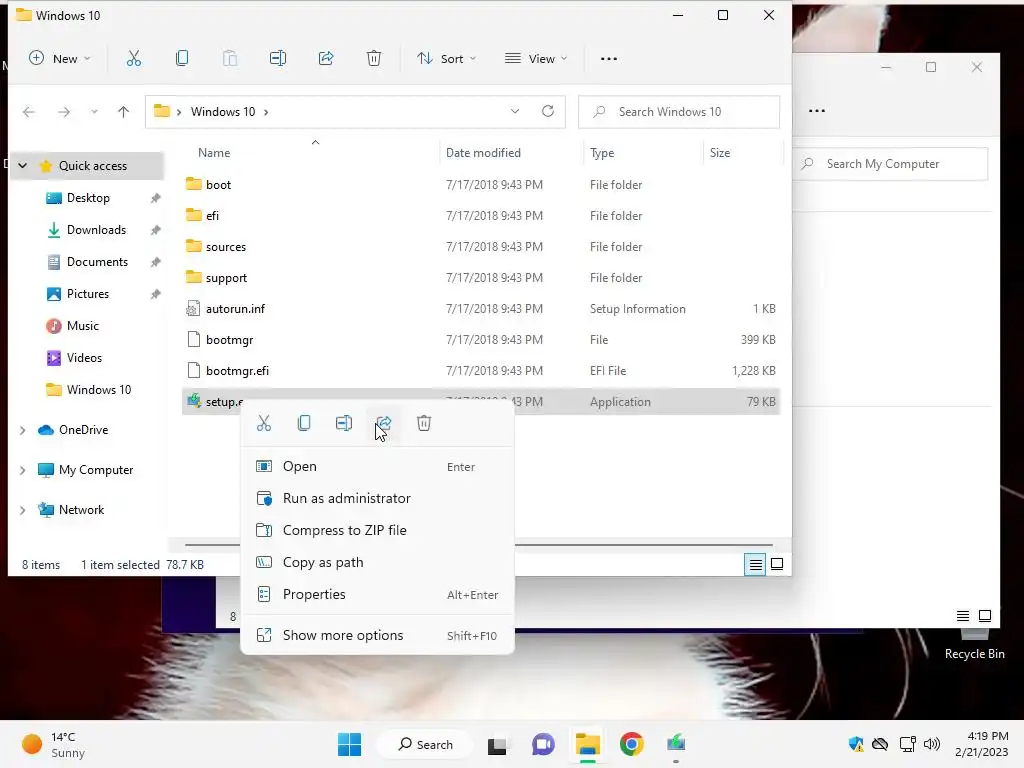Click the horizontal scrollbar in file list
Viewport: 1024px width, 768px height.
[x=478, y=544]
